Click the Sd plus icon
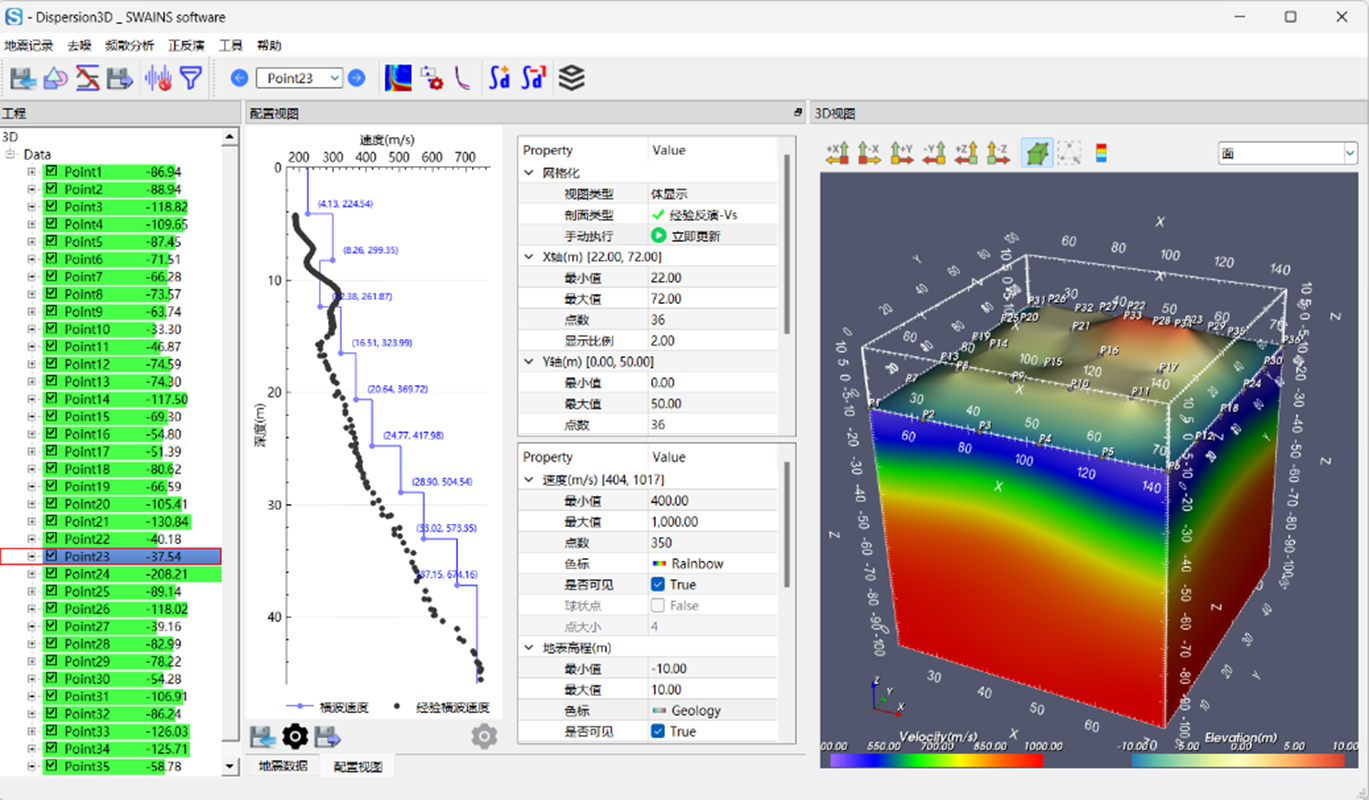1369x800 pixels. [500, 78]
